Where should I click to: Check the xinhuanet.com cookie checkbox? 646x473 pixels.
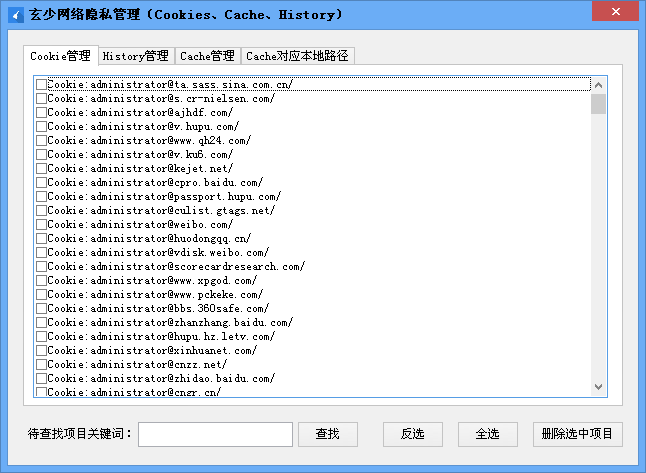point(41,351)
